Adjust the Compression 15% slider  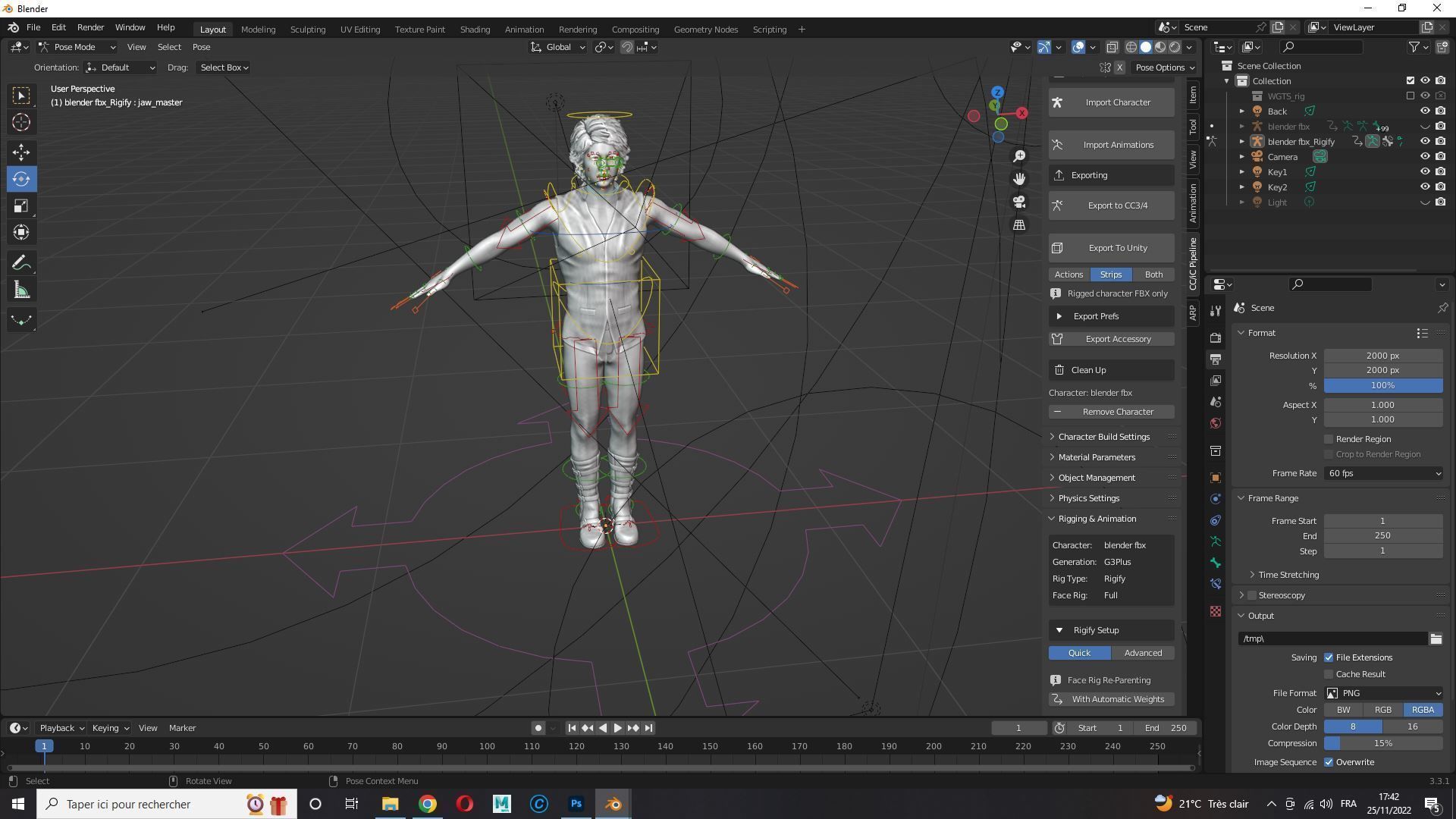click(x=1383, y=743)
